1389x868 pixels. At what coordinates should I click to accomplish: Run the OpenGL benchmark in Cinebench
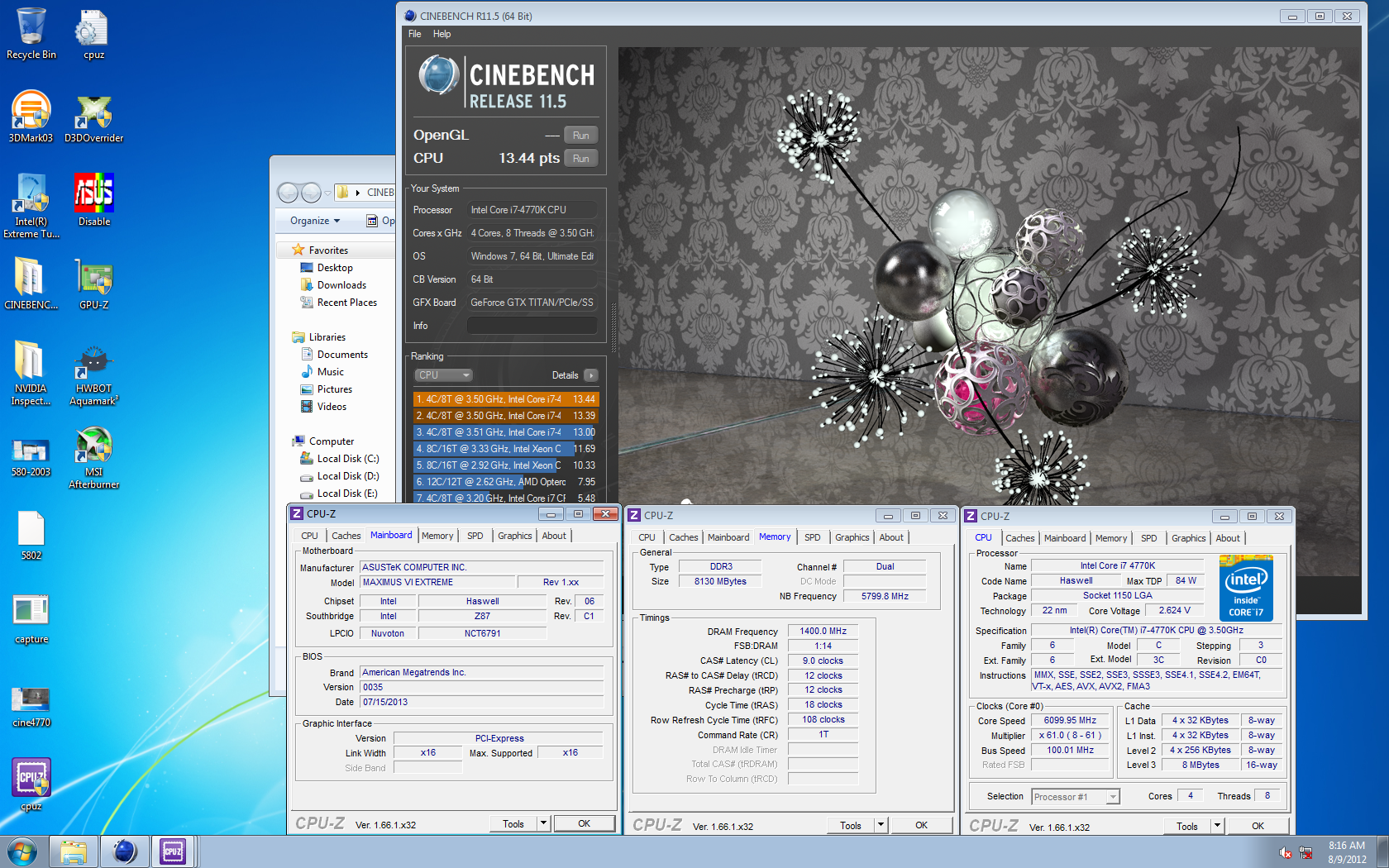point(581,136)
